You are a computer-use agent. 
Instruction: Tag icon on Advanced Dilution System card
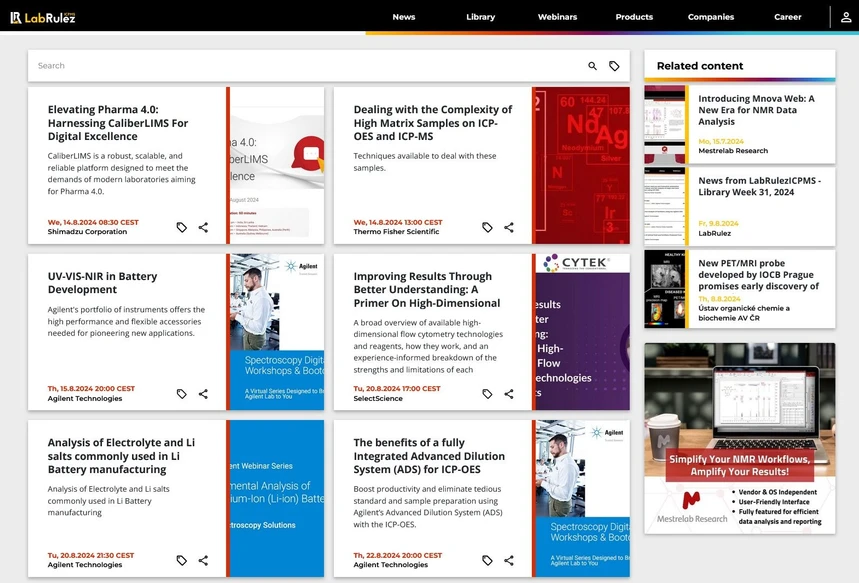point(487,561)
